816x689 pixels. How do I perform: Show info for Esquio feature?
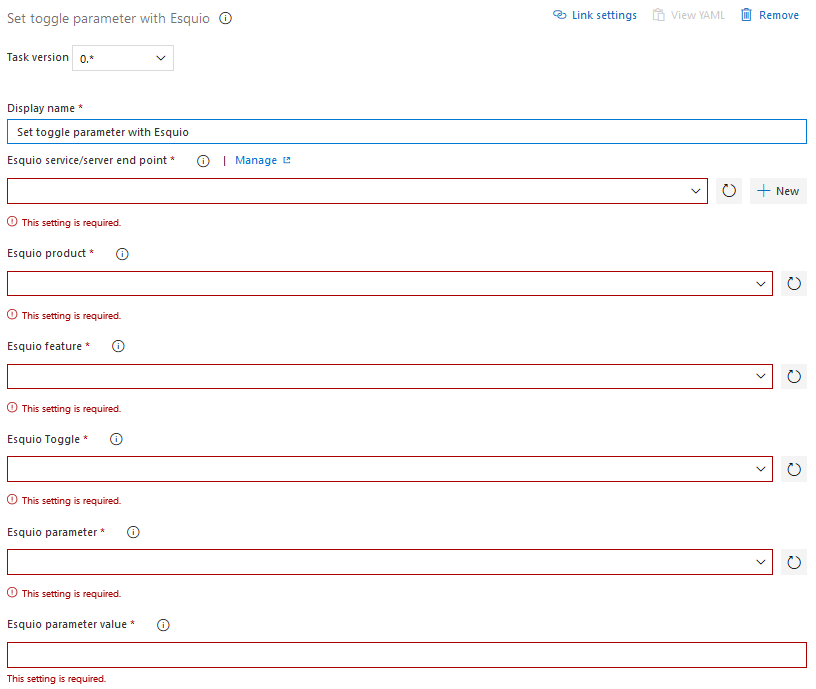pyautogui.click(x=118, y=346)
